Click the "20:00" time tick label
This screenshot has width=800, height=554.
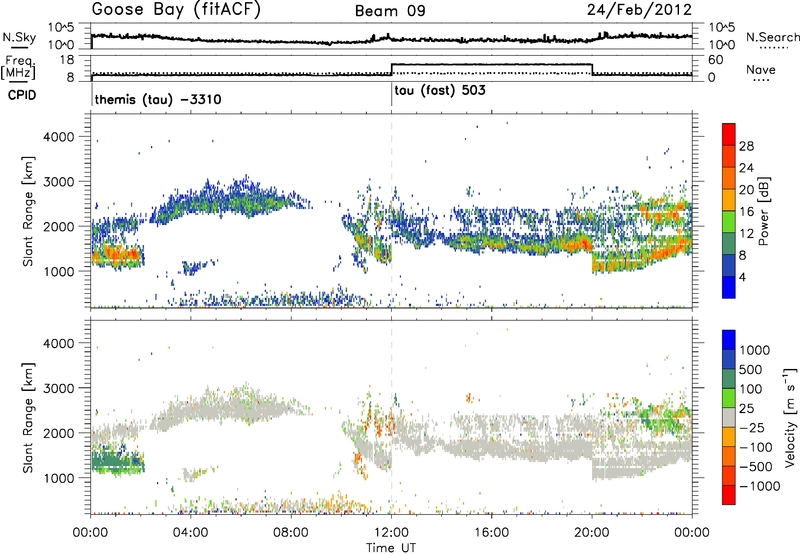(592, 533)
